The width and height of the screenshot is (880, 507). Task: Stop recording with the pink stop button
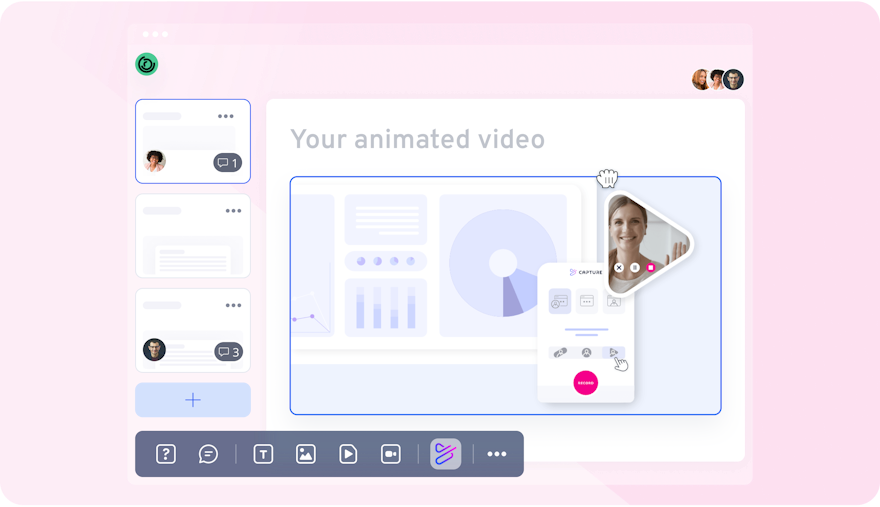pos(651,268)
